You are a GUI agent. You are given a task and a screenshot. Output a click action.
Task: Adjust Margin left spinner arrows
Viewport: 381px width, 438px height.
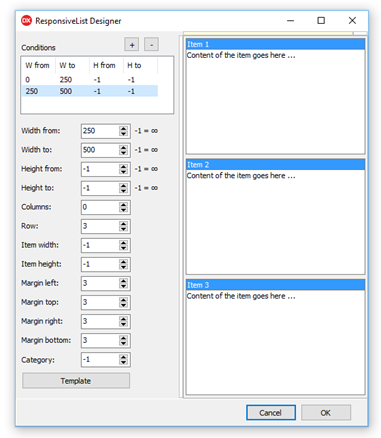click(124, 283)
